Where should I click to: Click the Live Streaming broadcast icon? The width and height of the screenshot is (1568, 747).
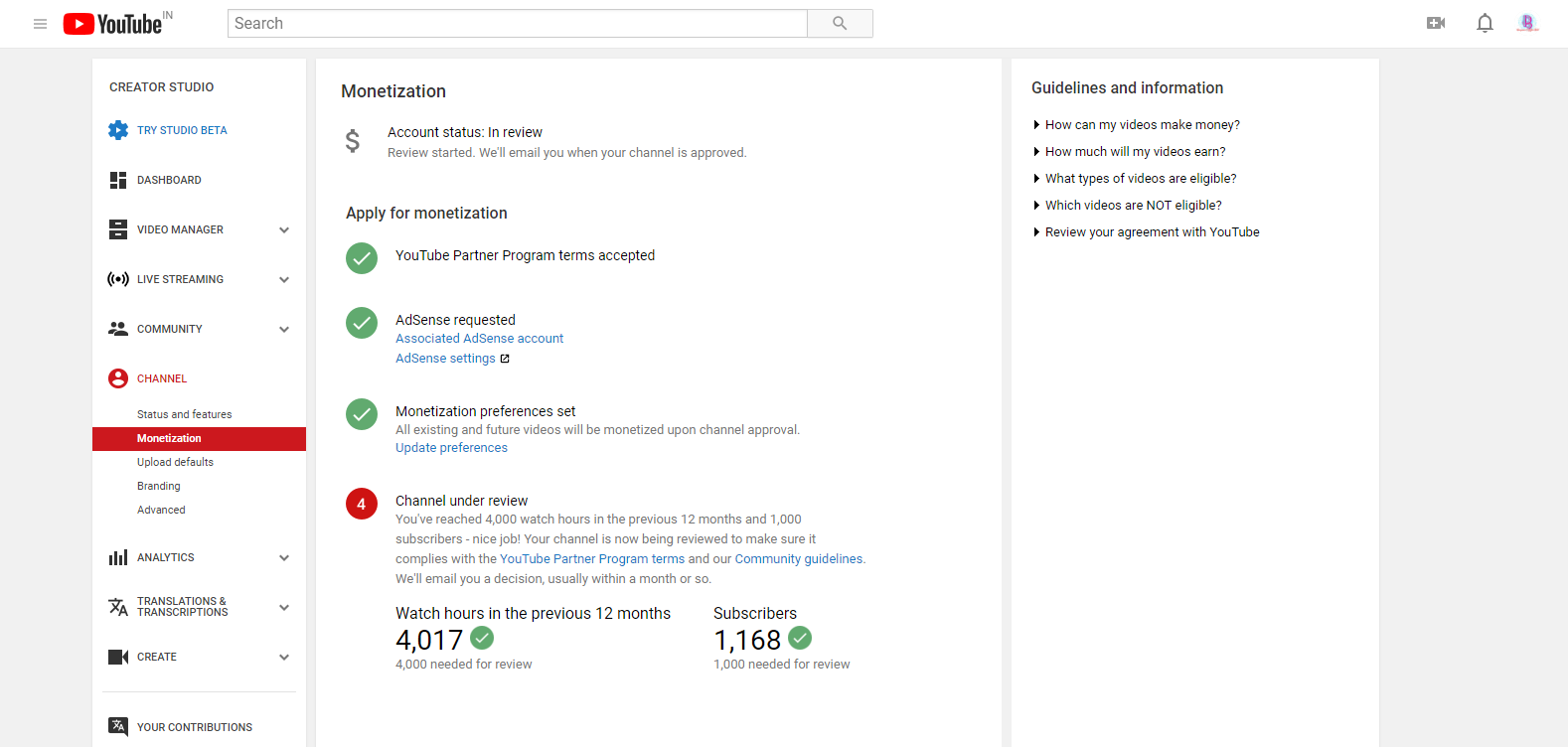coord(118,279)
